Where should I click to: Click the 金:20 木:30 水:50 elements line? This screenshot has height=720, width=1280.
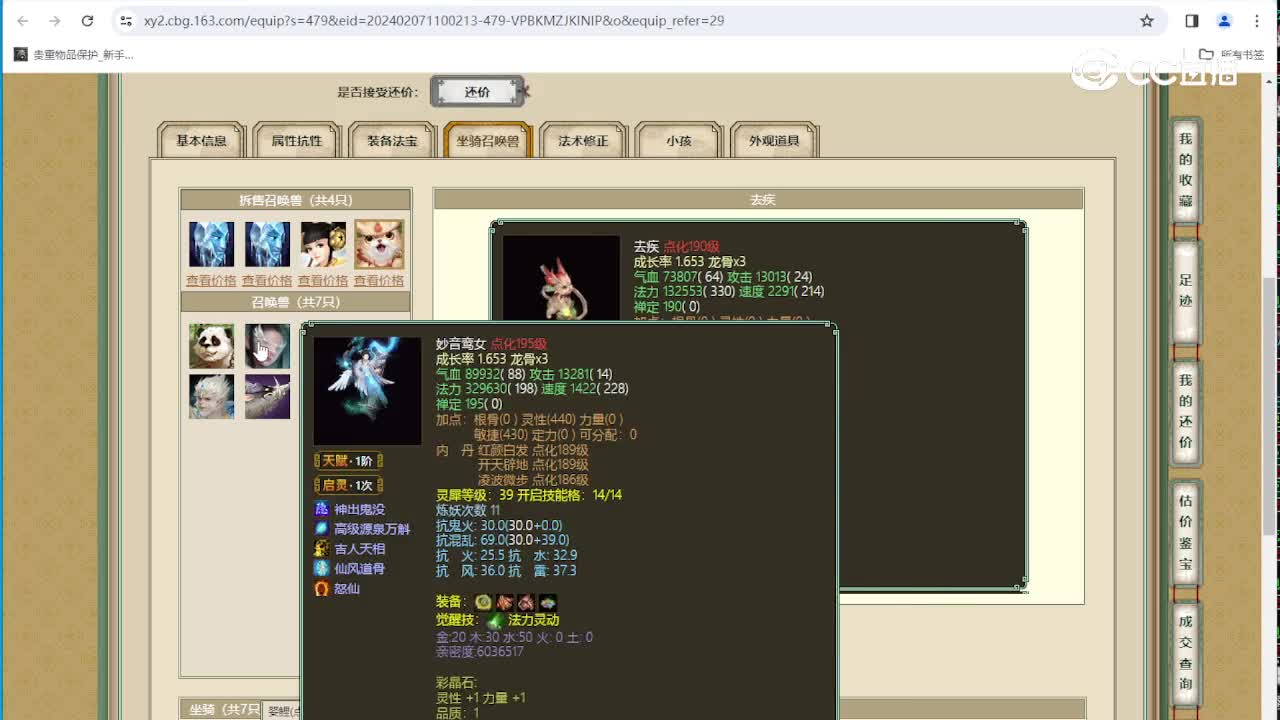pos(514,637)
